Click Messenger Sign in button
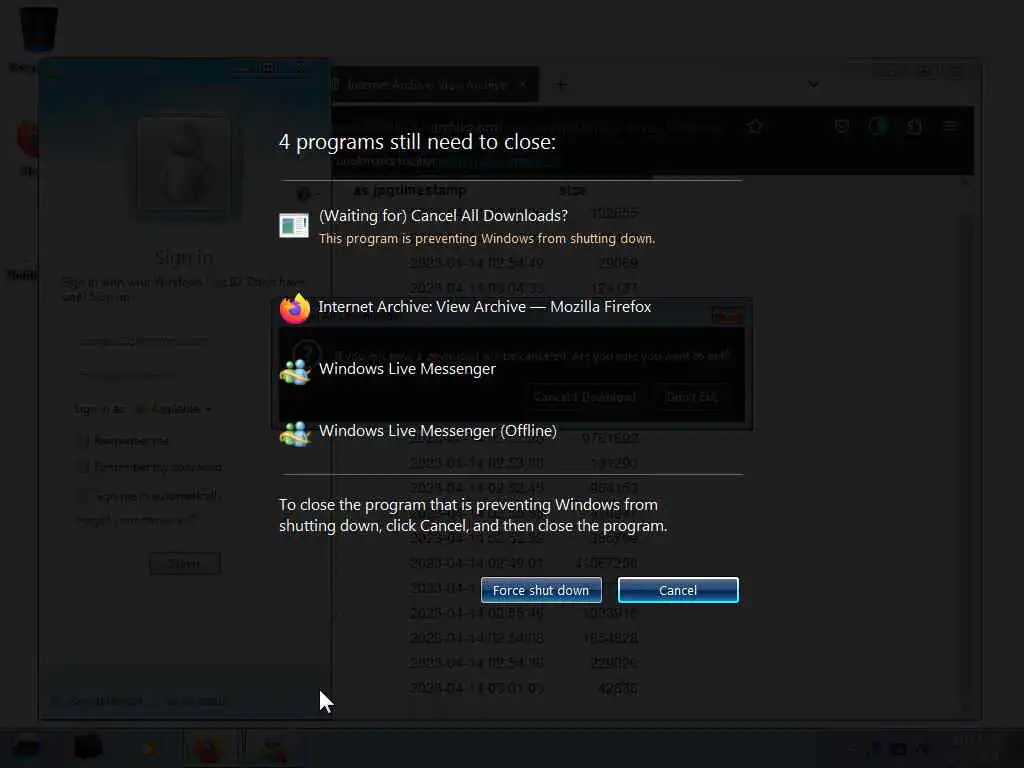1024x768 pixels. coord(185,564)
